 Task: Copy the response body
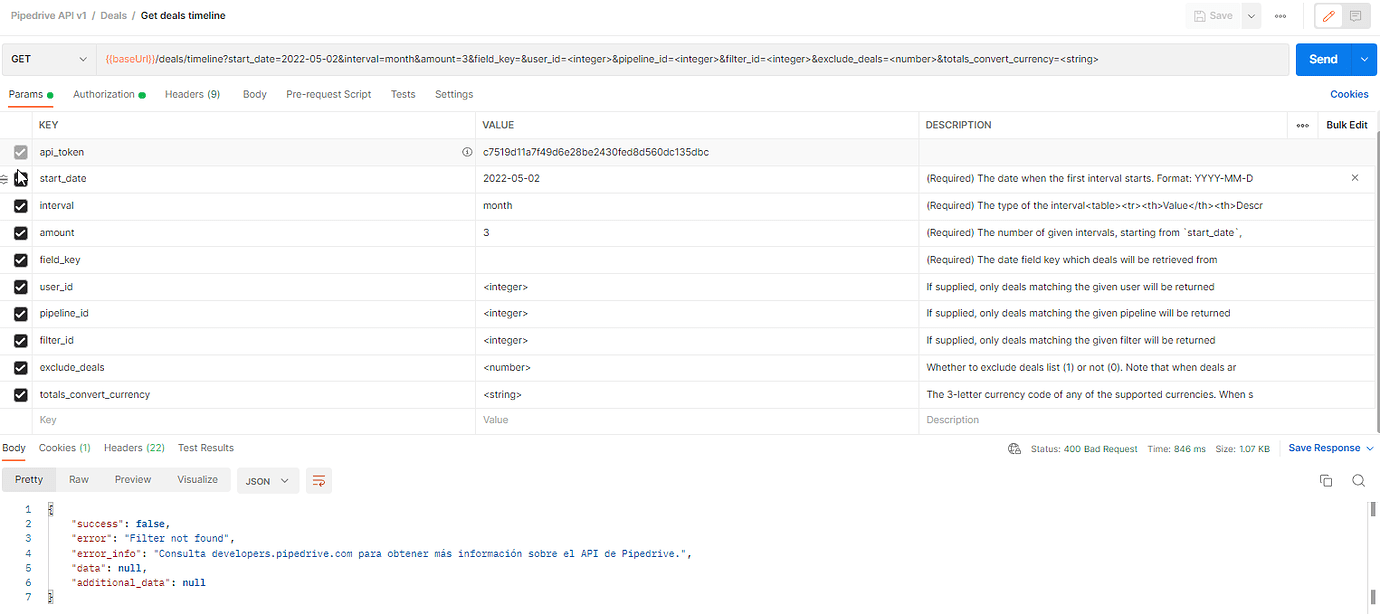pyautogui.click(x=1326, y=480)
